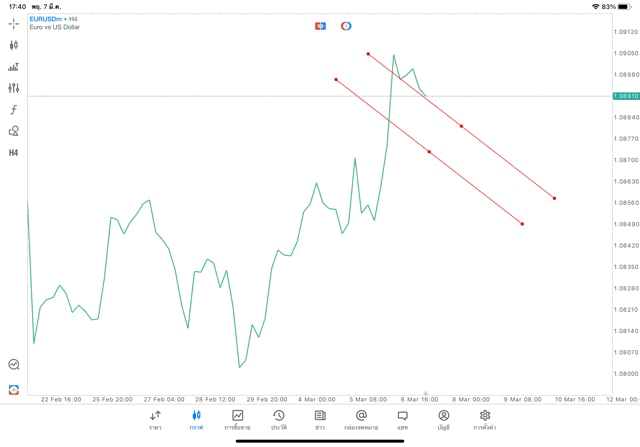Image resolution: width=640 pixels, height=447 pixels.
Task: Open the candlestick chart type selector
Action: click(14, 45)
